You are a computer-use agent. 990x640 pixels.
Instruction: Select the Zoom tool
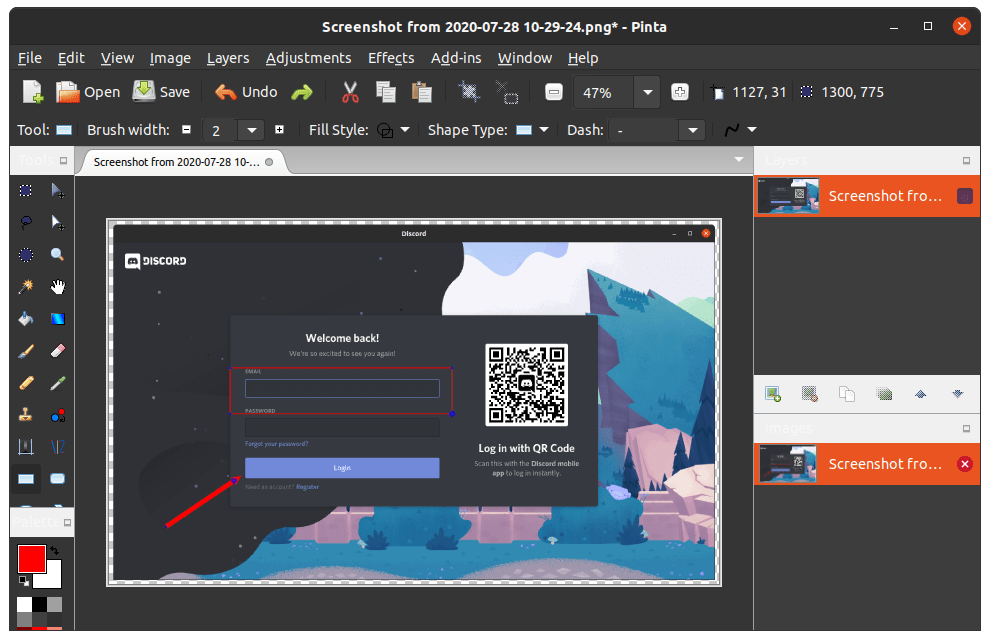pos(57,254)
